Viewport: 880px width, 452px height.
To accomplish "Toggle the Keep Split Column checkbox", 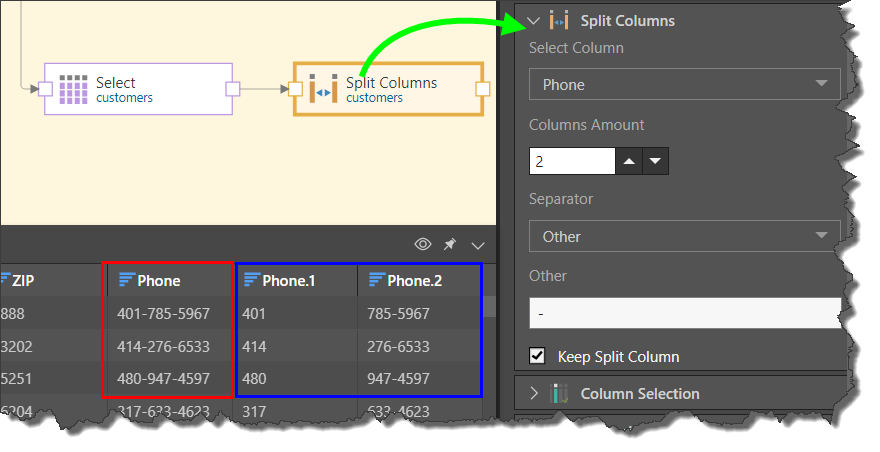I will click(538, 356).
